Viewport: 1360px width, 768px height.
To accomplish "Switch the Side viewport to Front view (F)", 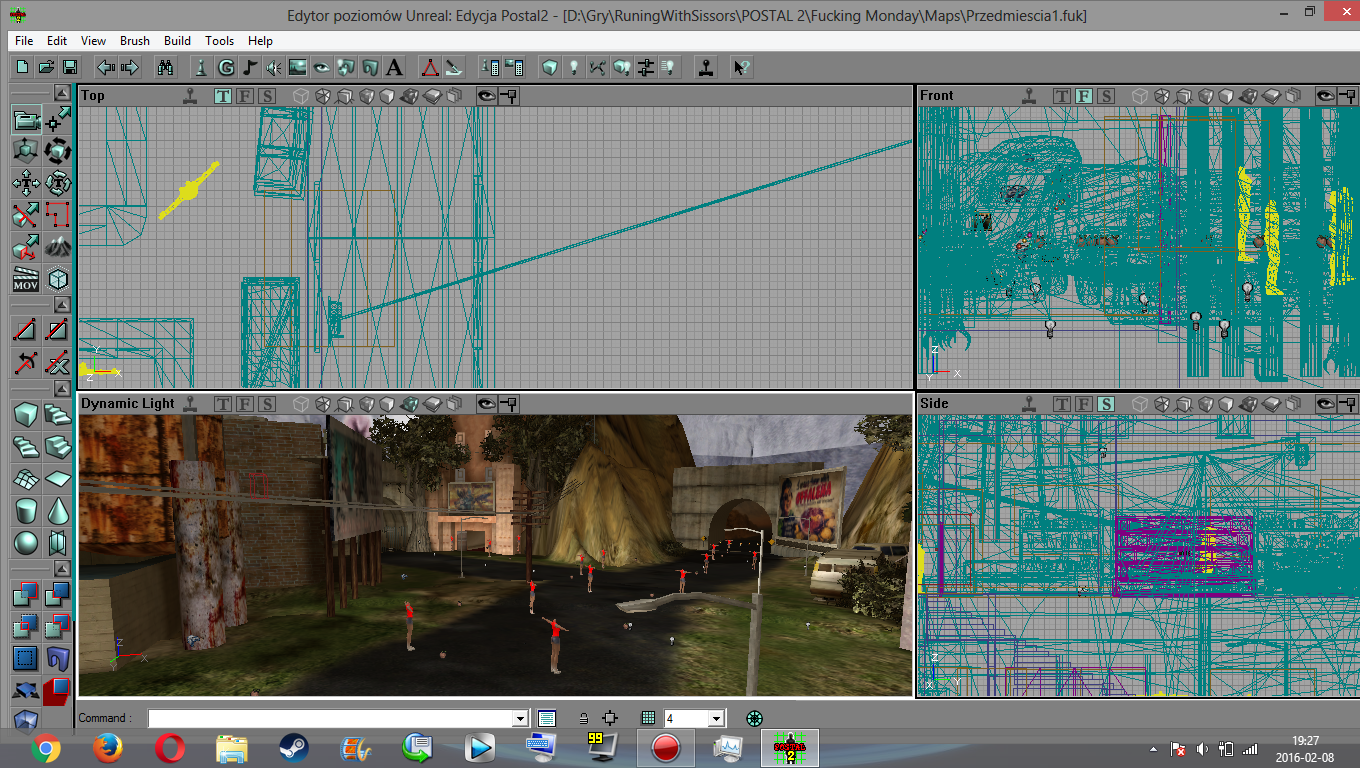I will tap(1084, 404).
